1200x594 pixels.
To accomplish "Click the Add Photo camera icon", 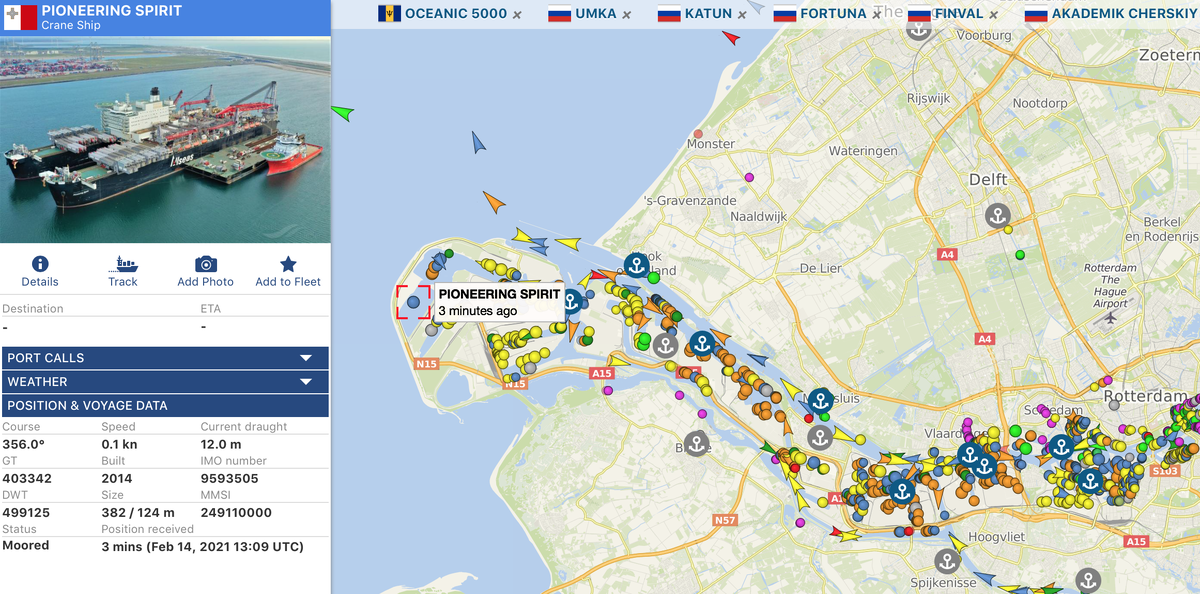I will pyautogui.click(x=206, y=264).
